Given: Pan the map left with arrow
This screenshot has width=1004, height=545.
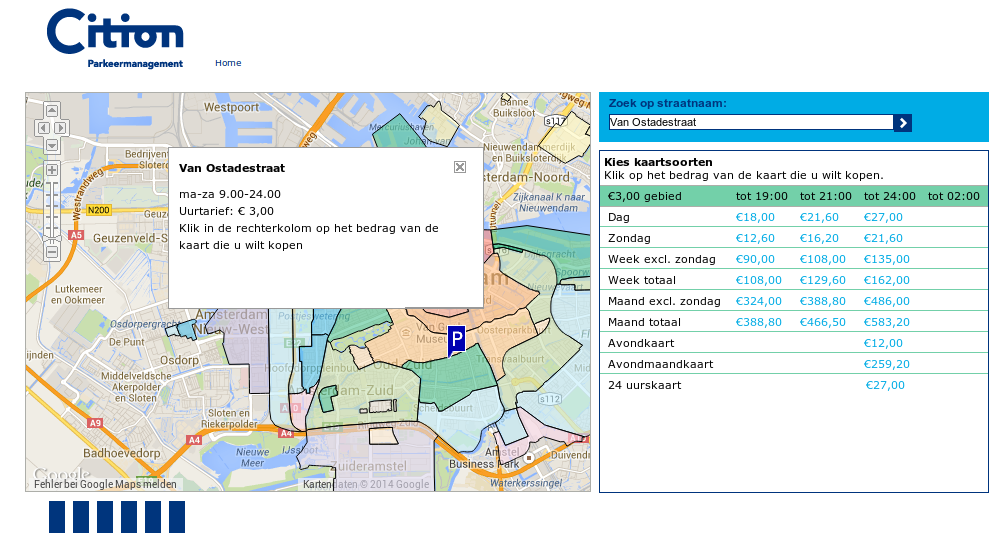Looking at the screenshot, I should click(42, 128).
